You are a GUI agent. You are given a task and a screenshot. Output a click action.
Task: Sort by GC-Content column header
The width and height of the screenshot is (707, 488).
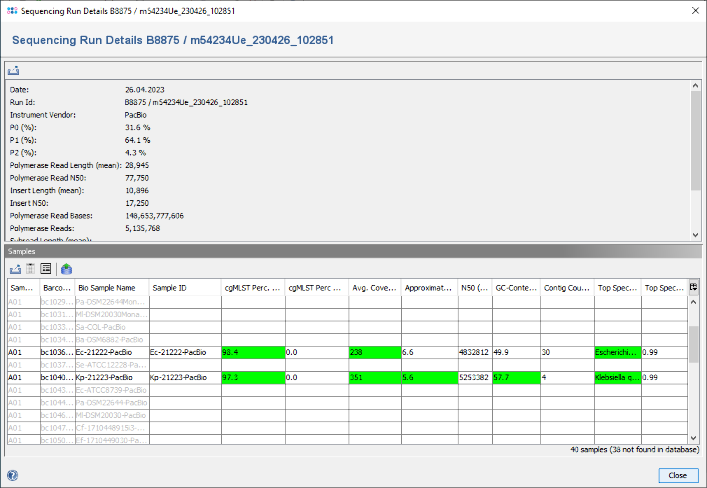517,287
